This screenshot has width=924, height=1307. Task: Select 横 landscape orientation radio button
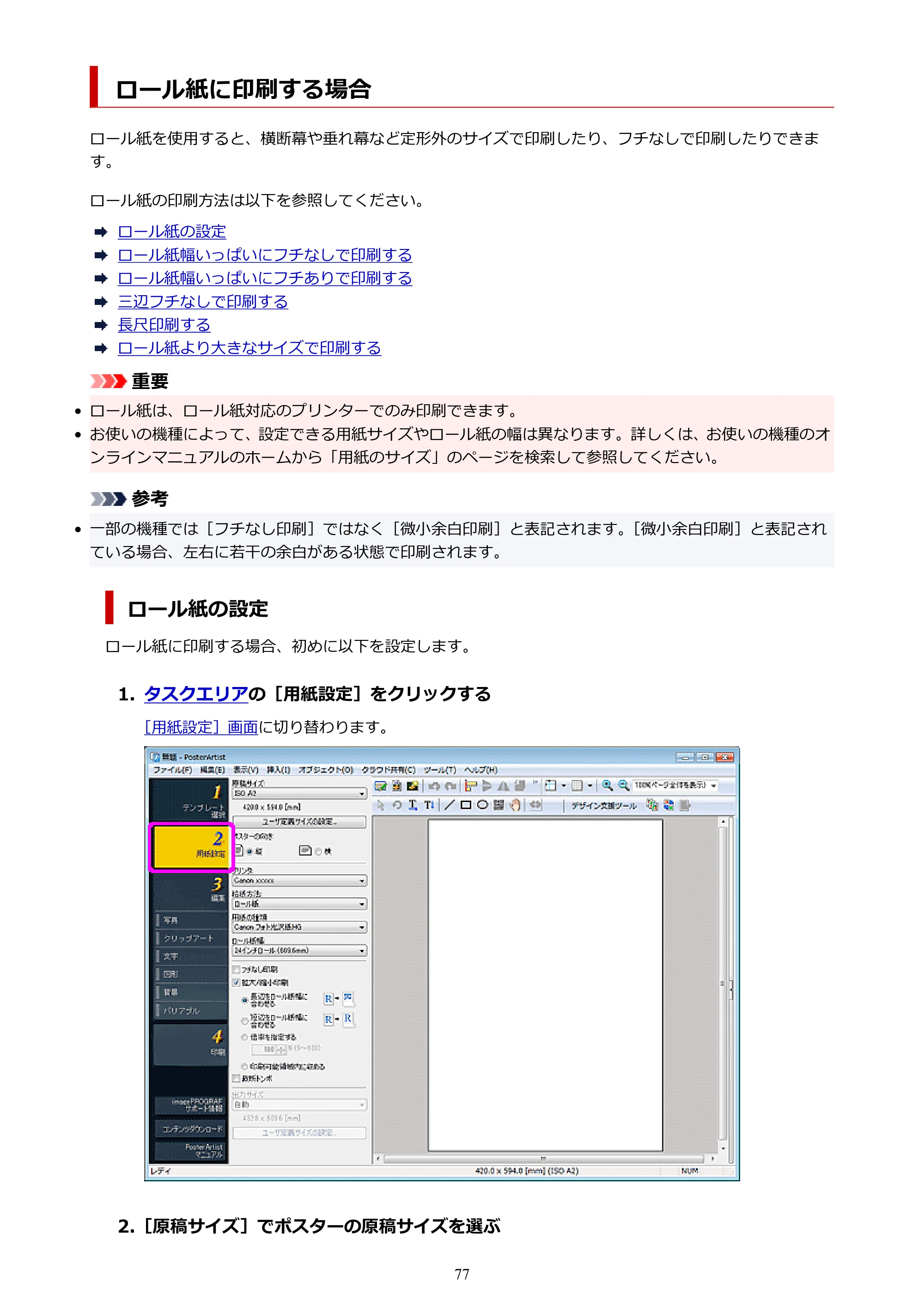coord(318,851)
